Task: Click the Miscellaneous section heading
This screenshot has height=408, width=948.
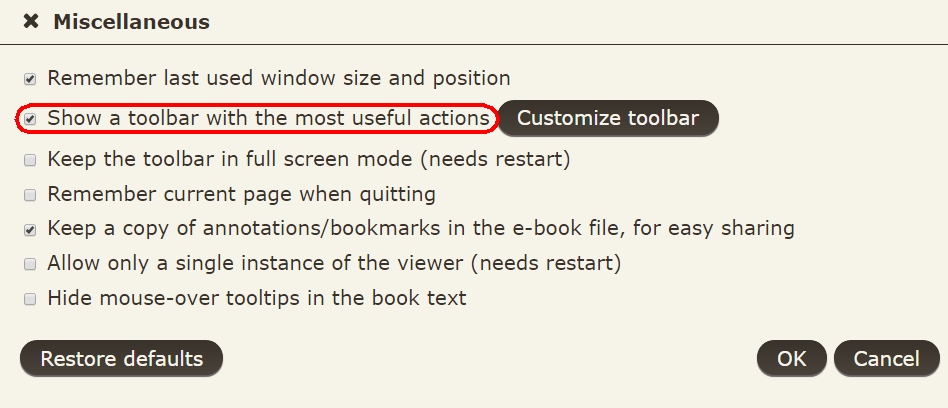Action: tap(131, 22)
